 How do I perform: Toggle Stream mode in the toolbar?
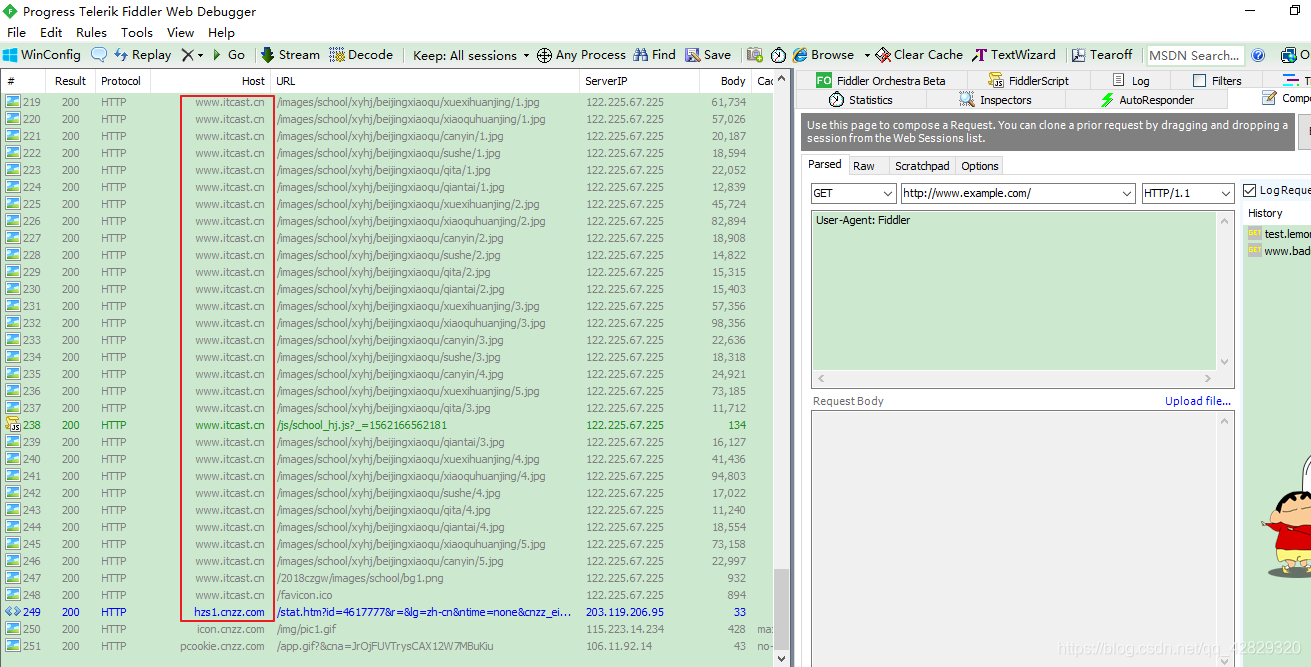[290, 55]
